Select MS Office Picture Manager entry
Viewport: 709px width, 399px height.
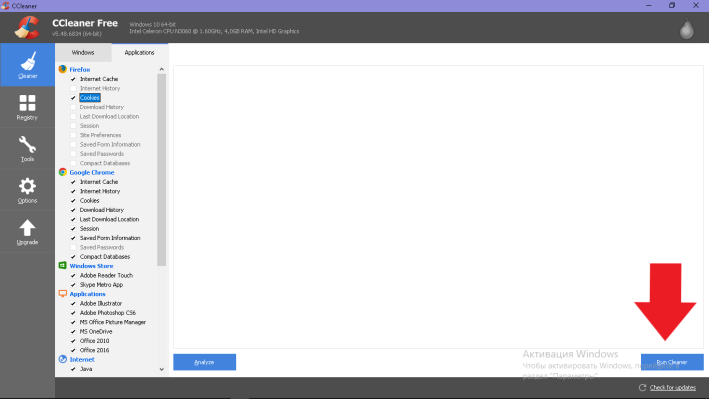coord(113,322)
